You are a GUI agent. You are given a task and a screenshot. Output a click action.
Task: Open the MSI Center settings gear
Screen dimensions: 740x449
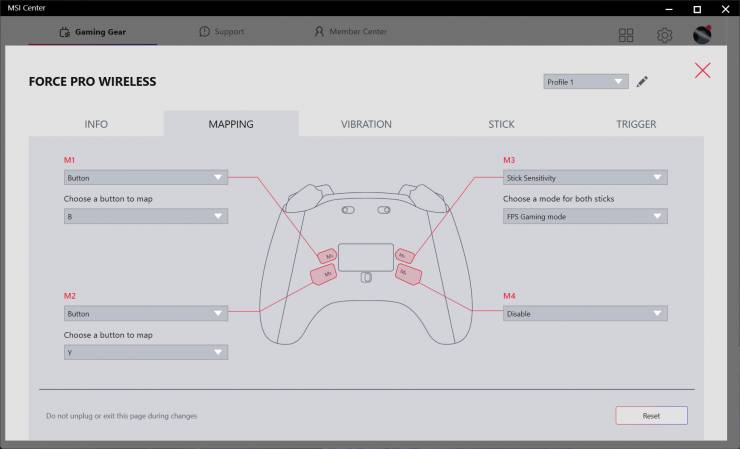click(x=664, y=35)
